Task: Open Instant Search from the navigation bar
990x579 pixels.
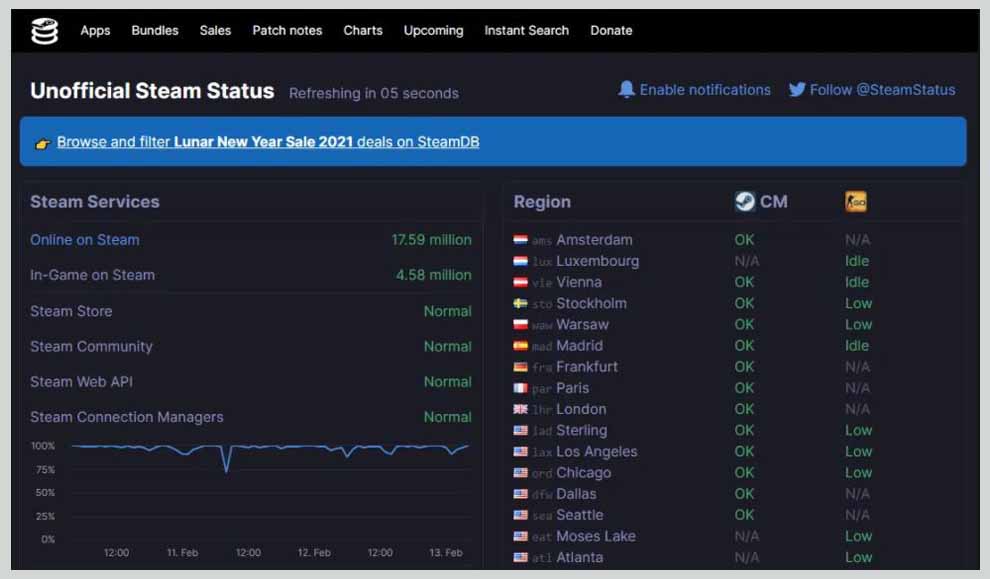Action: (526, 30)
